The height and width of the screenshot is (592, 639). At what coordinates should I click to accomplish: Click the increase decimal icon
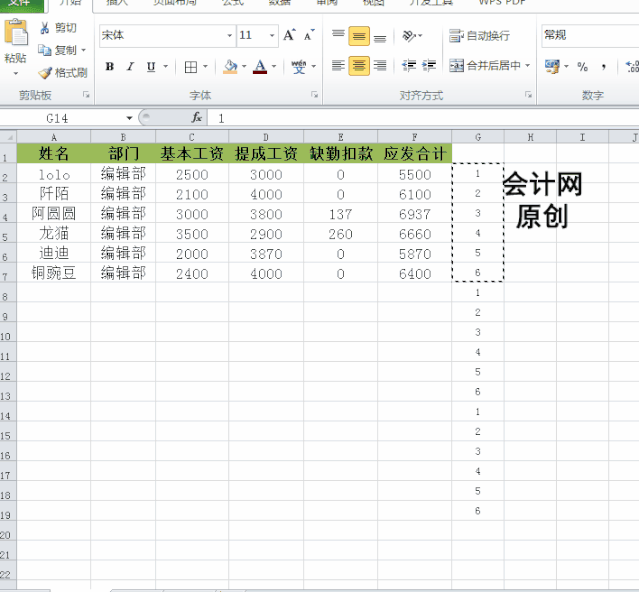tap(632, 66)
